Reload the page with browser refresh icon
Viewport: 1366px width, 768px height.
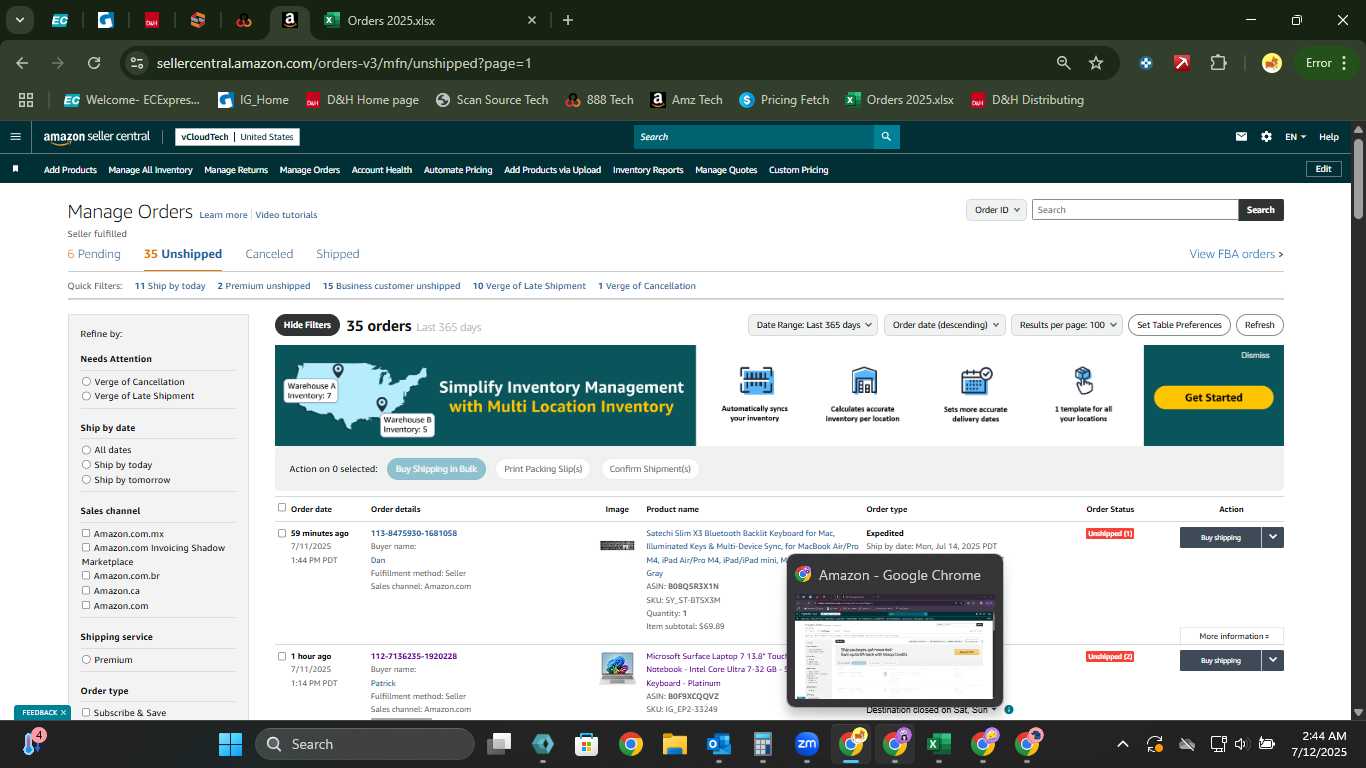pos(94,63)
